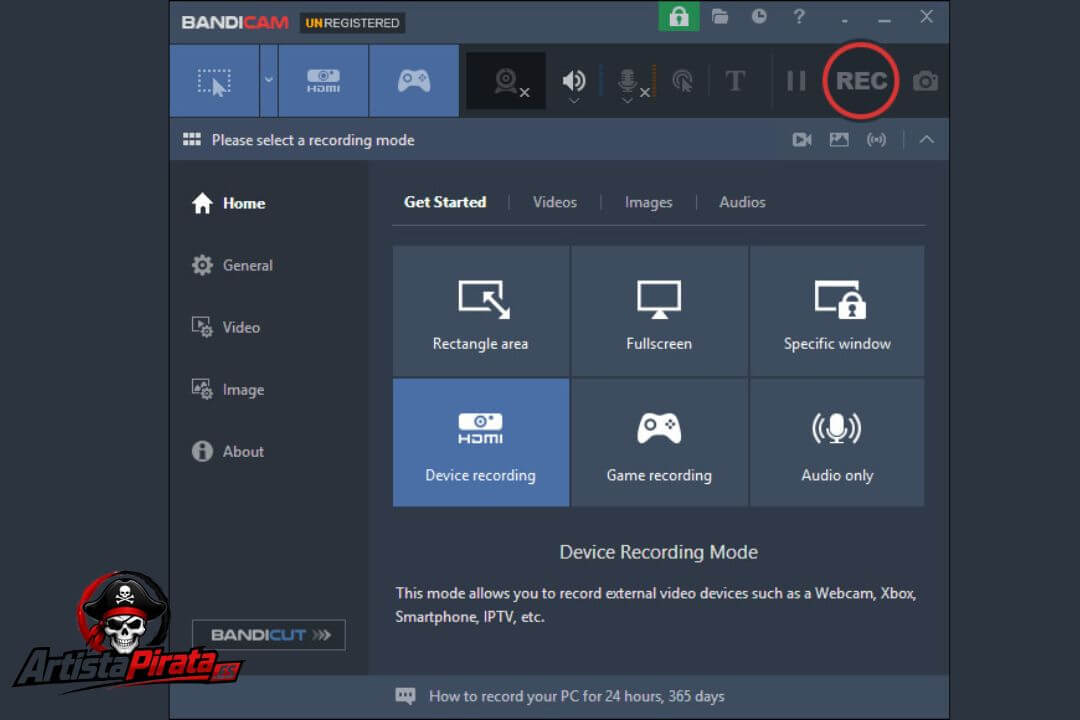Toggle speaker sound recording
1080x720 pixels.
pyautogui.click(x=573, y=80)
